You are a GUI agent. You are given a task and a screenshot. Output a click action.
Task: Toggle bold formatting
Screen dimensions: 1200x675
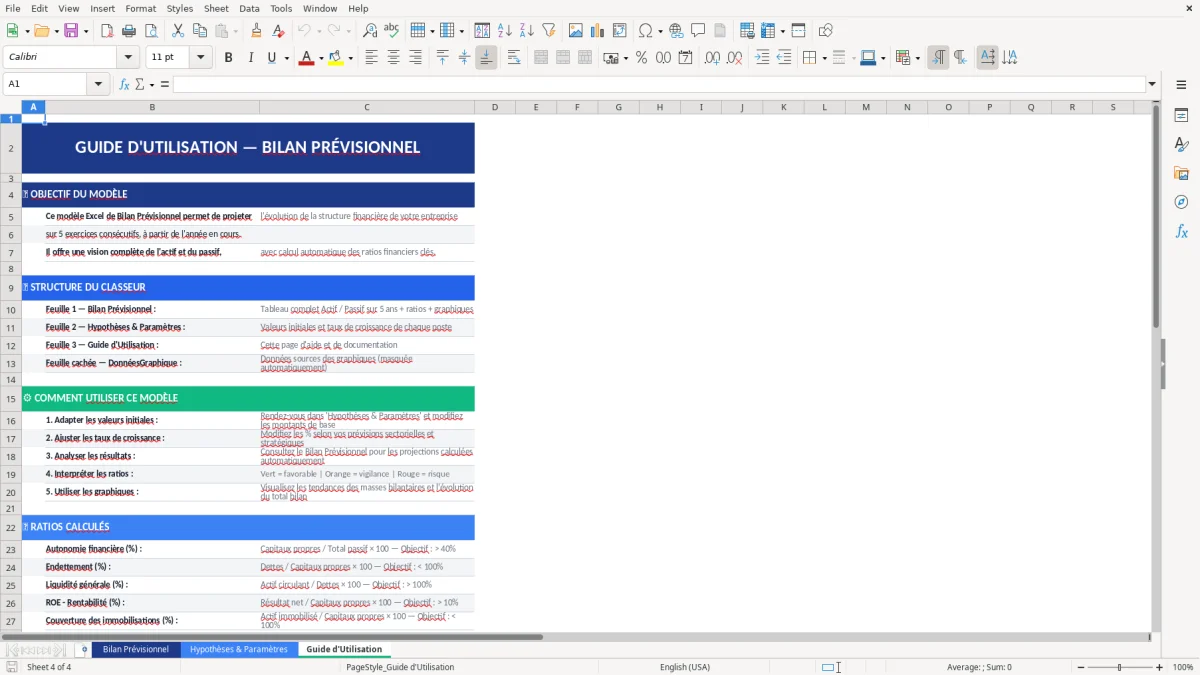tap(228, 57)
